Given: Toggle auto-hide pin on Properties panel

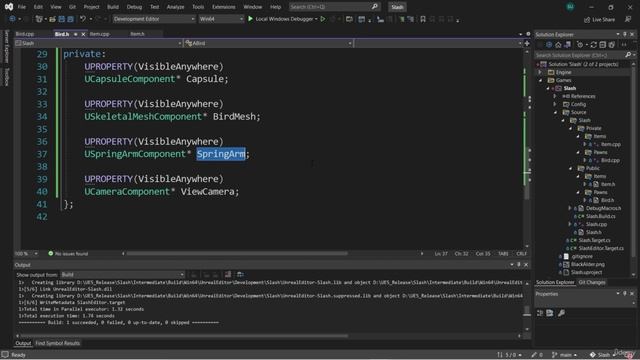Looking at the screenshot, I should [625, 293].
